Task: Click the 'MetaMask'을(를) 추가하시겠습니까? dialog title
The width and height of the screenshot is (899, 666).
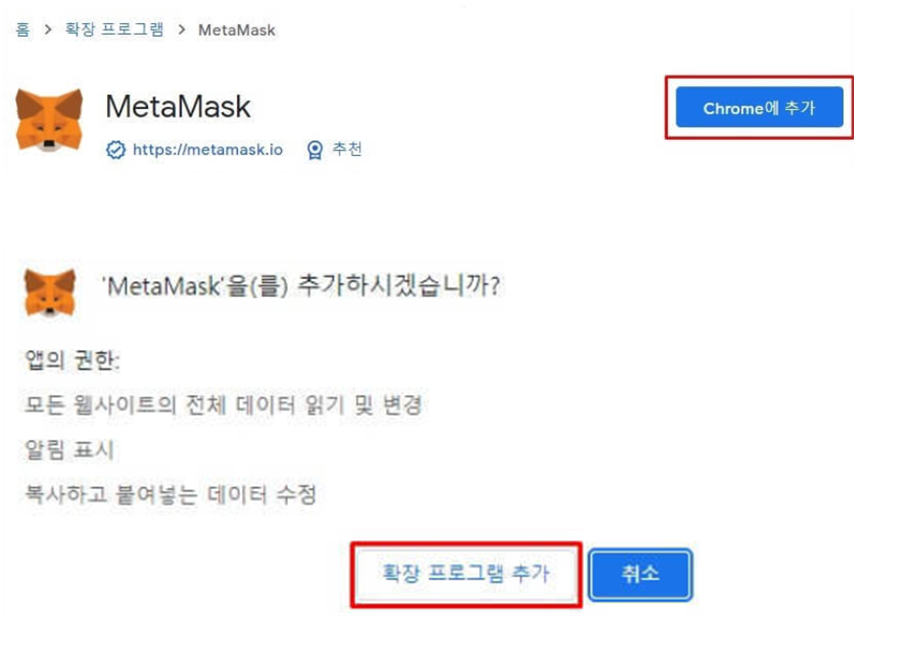Action: pyautogui.click(x=301, y=285)
